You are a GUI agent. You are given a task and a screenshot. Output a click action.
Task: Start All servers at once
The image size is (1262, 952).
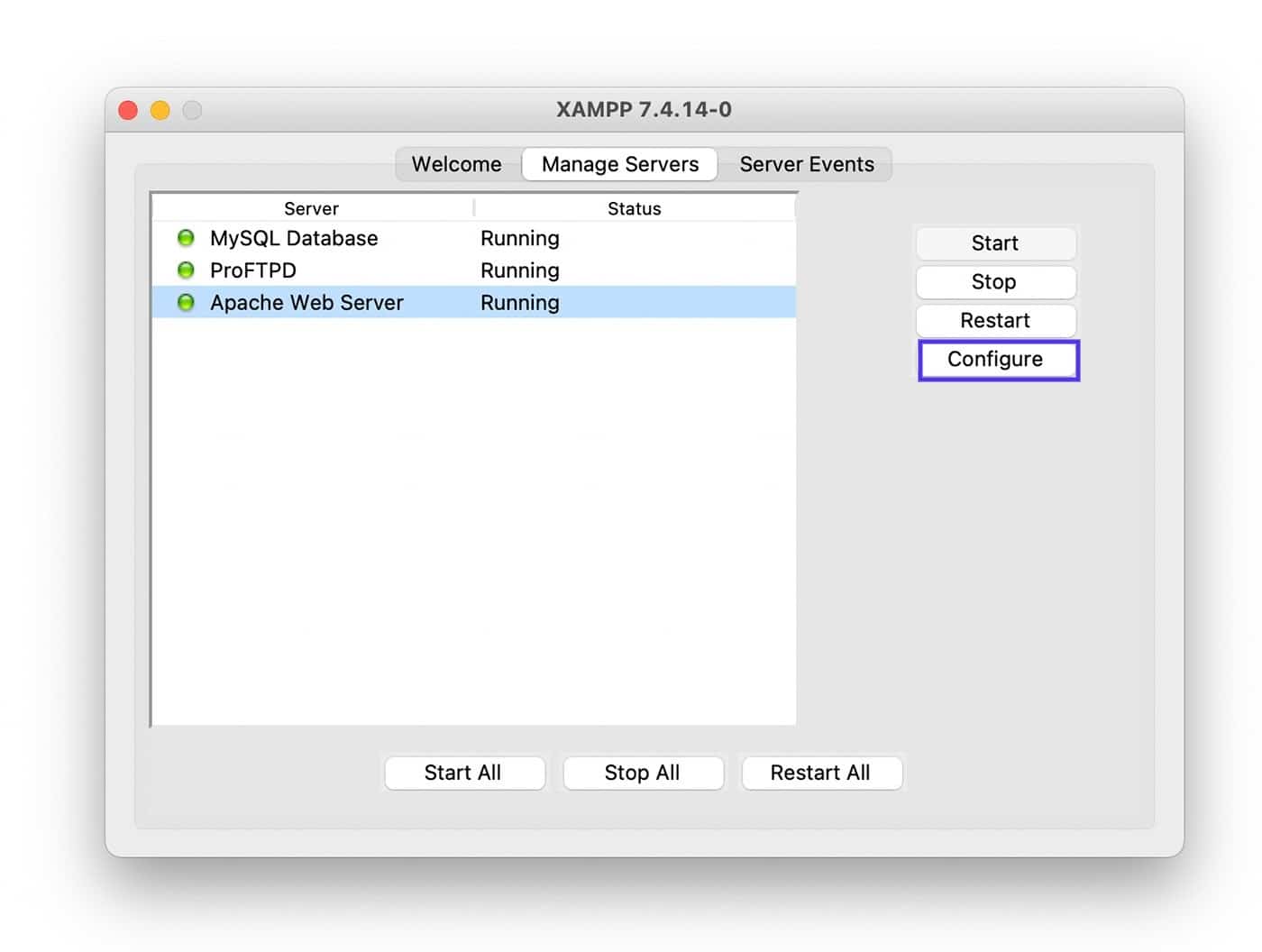coord(464,773)
